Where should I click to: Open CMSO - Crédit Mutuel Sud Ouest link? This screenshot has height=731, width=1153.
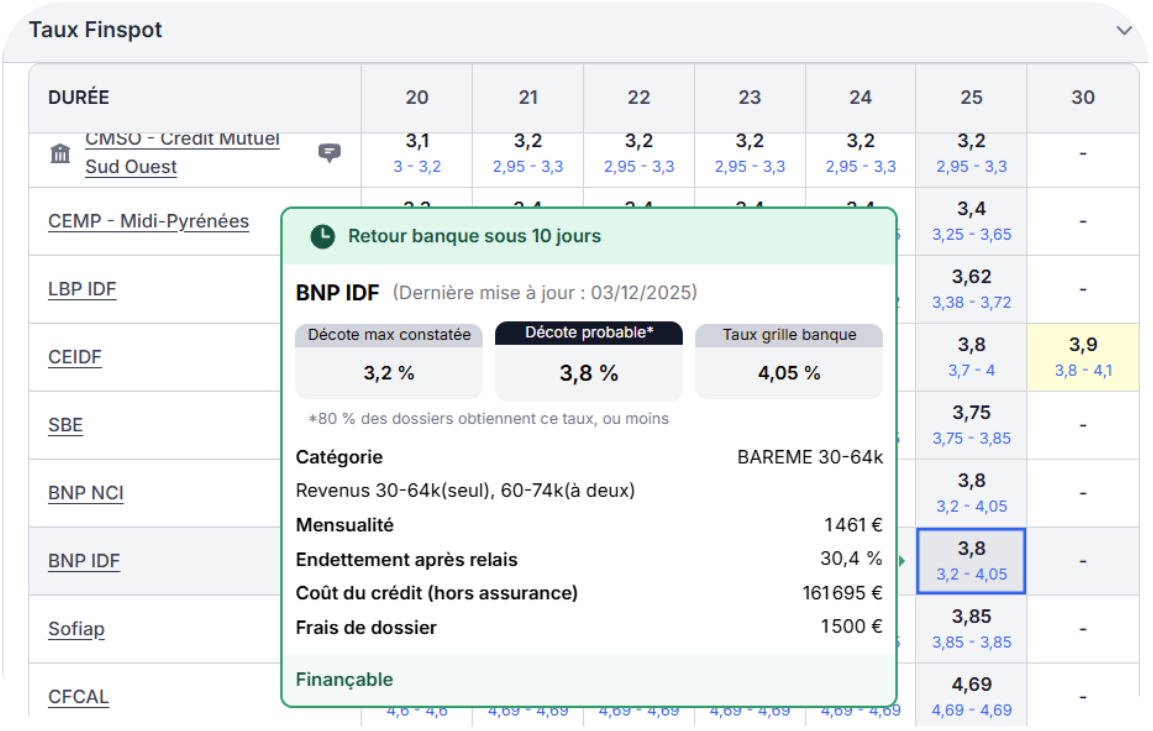click(x=182, y=153)
